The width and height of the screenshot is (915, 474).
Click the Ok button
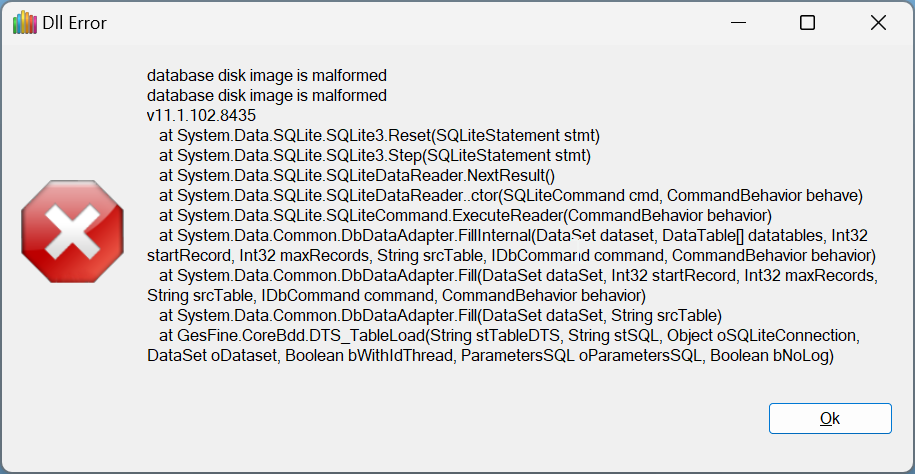829,418
